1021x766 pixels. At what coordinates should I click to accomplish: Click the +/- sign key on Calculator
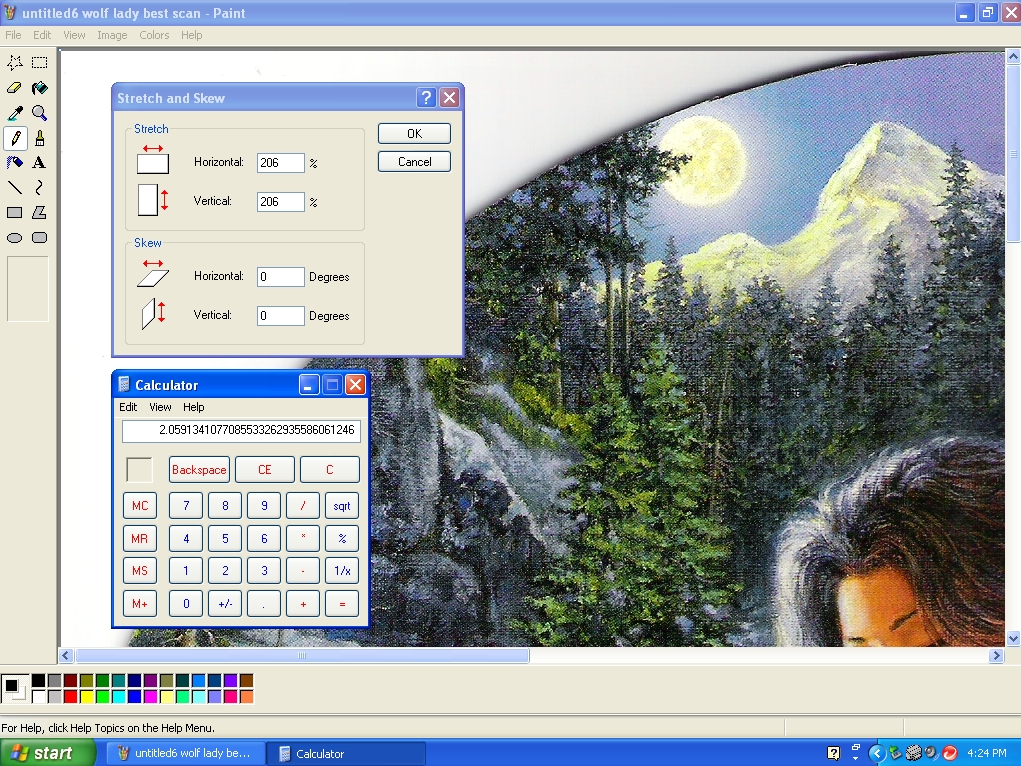click(x=225, y=604)
